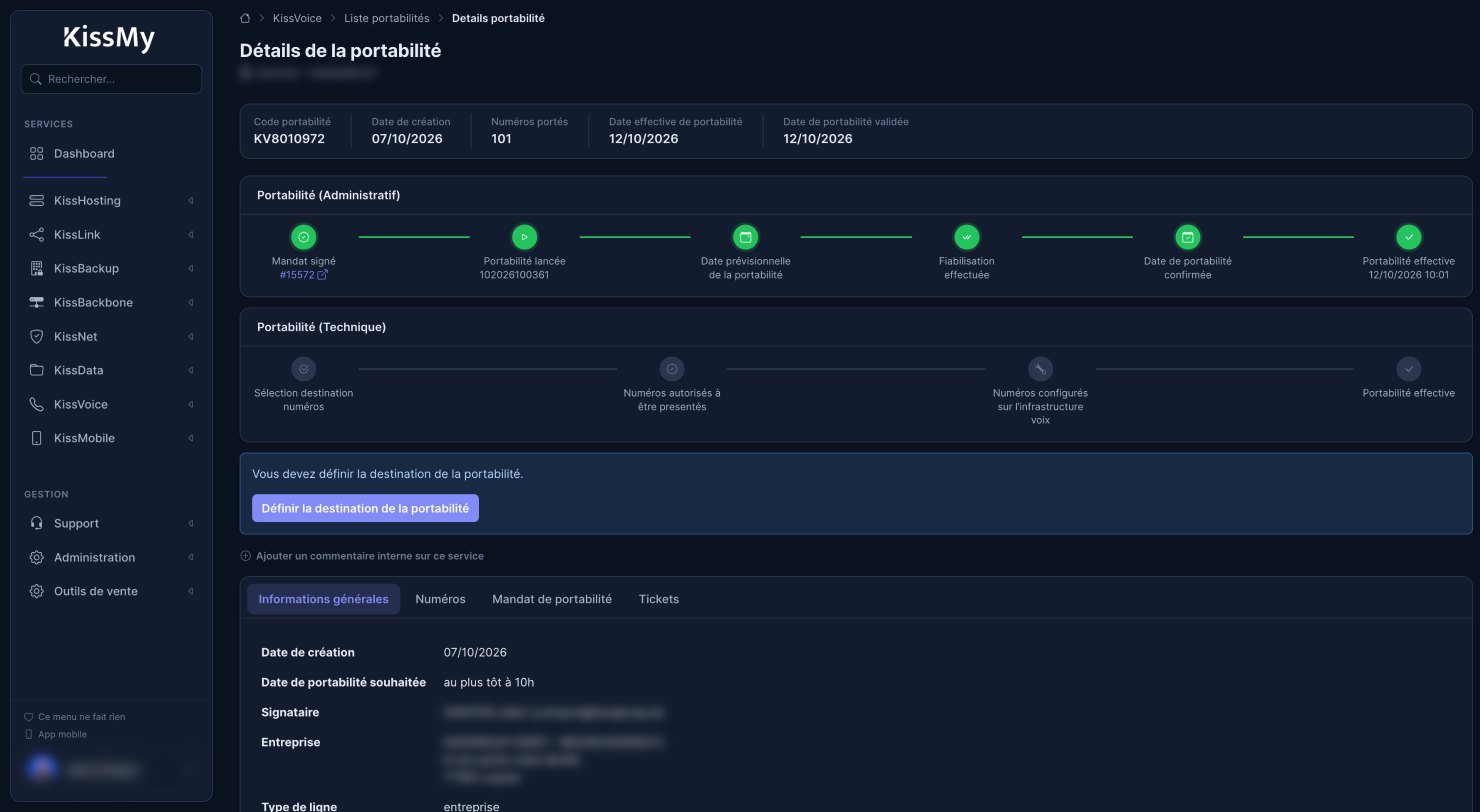Screen dimensions: 1480x812
Task: Click the Administration gear icon
Action: (37, 558)
